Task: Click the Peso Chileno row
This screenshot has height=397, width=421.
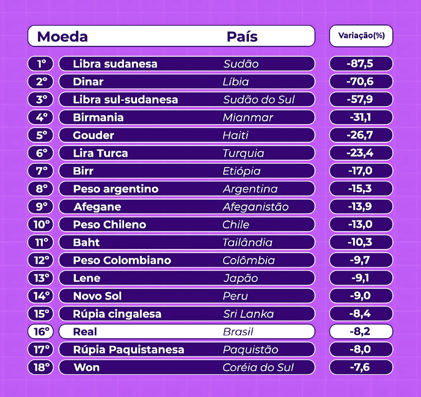Action: pyautogui.click(x=187, y=224)
